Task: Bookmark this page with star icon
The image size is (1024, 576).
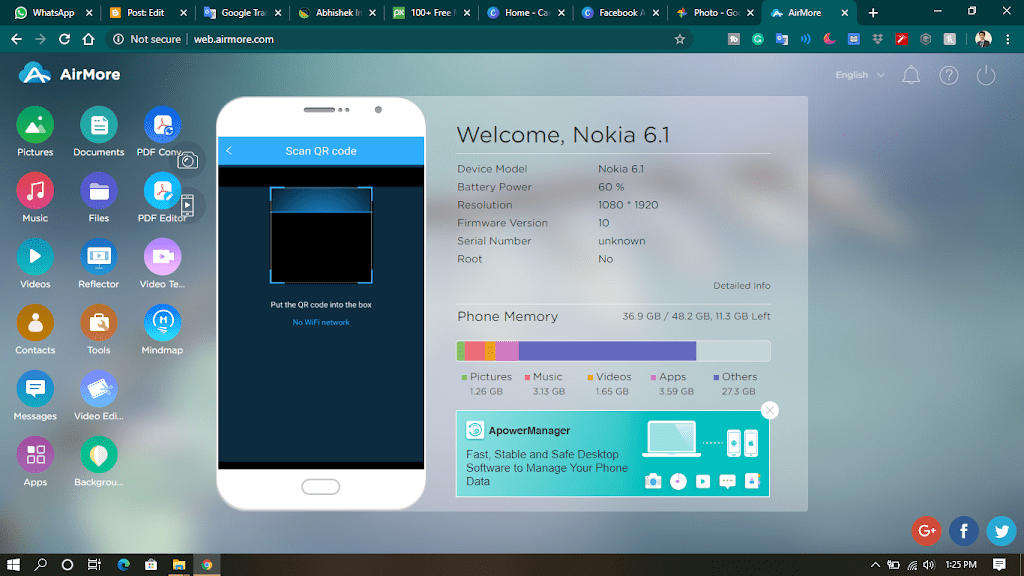Action: [x=680, y=39]
